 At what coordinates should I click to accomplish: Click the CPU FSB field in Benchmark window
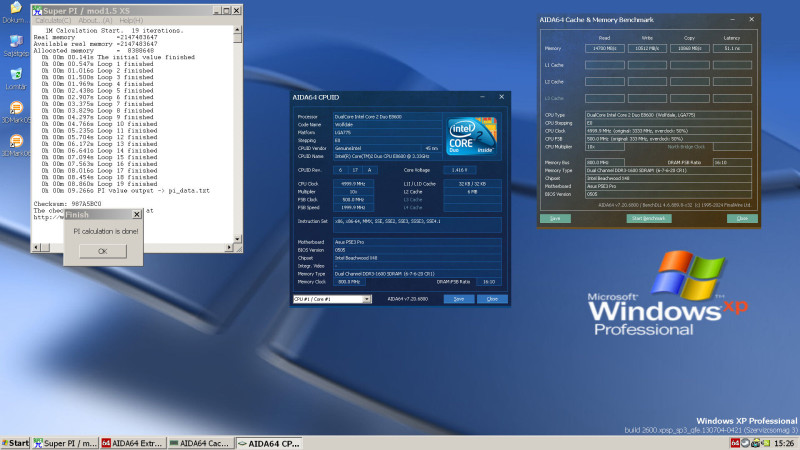click(668, 139)
